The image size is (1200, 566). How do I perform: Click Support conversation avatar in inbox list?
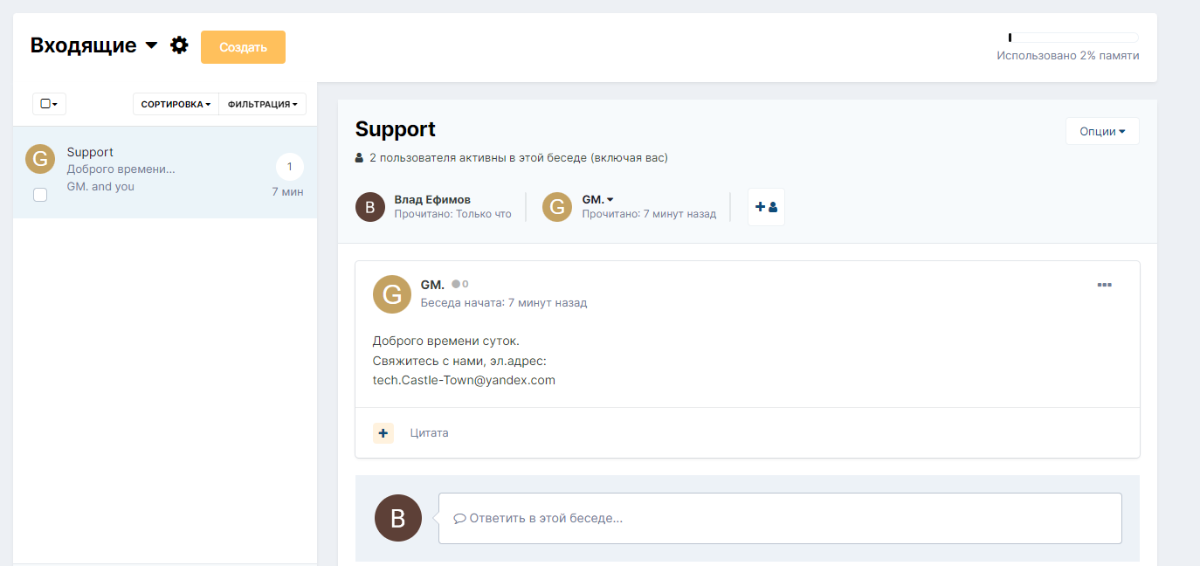pyautogui.click(x=40, y=159)
